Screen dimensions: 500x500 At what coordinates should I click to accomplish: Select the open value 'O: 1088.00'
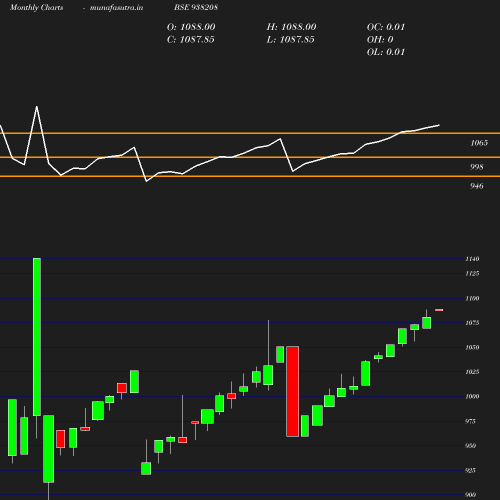pyautogui.click(x=191, y=27)
